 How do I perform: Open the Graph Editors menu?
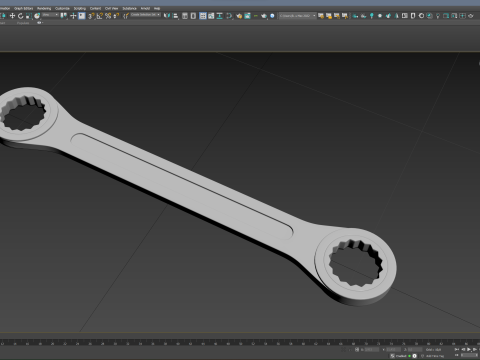pos(24,8)
